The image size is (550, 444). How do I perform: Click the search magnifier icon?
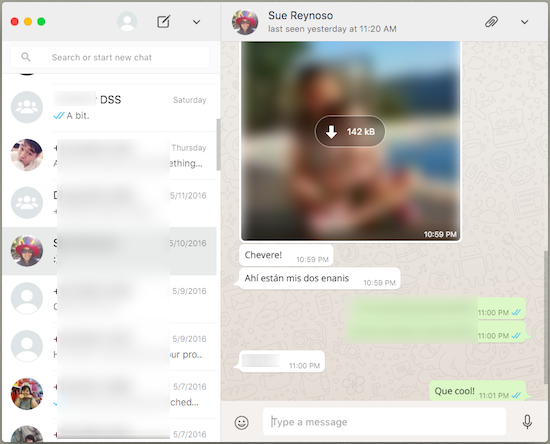(x=26, y=56)
